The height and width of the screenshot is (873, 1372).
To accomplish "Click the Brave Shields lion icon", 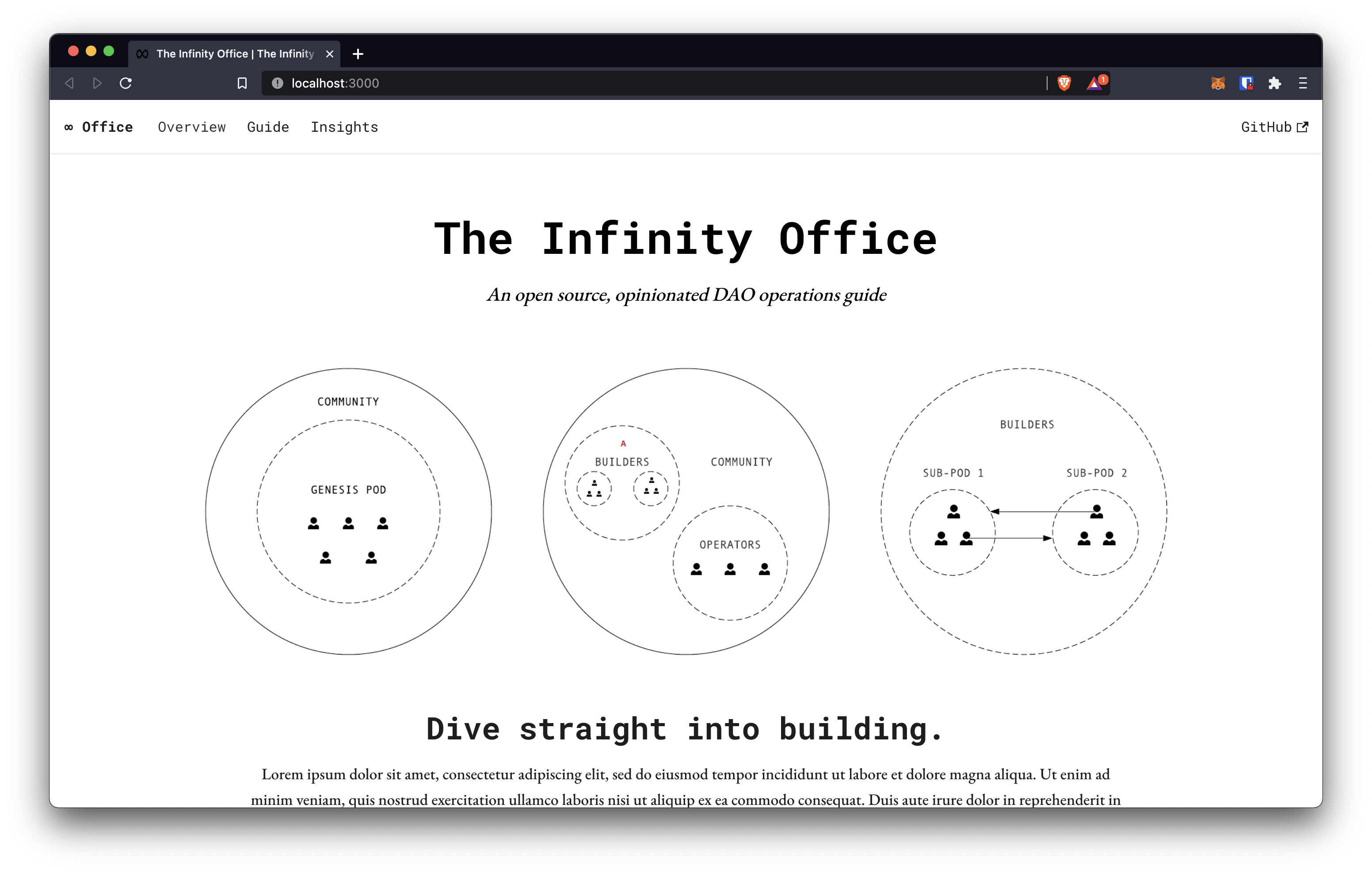I will point(1064,83).
